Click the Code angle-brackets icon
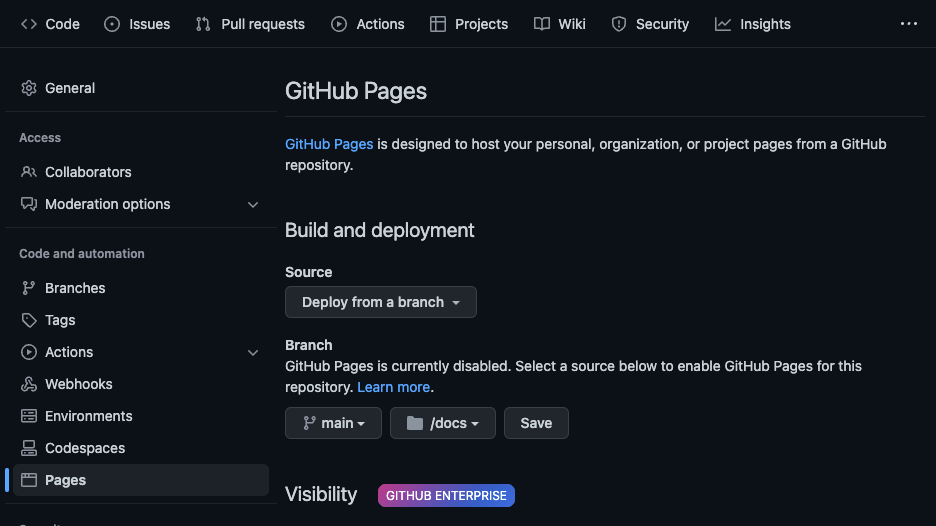This screenshot has height=526, width=936. [x=29, y=24]
